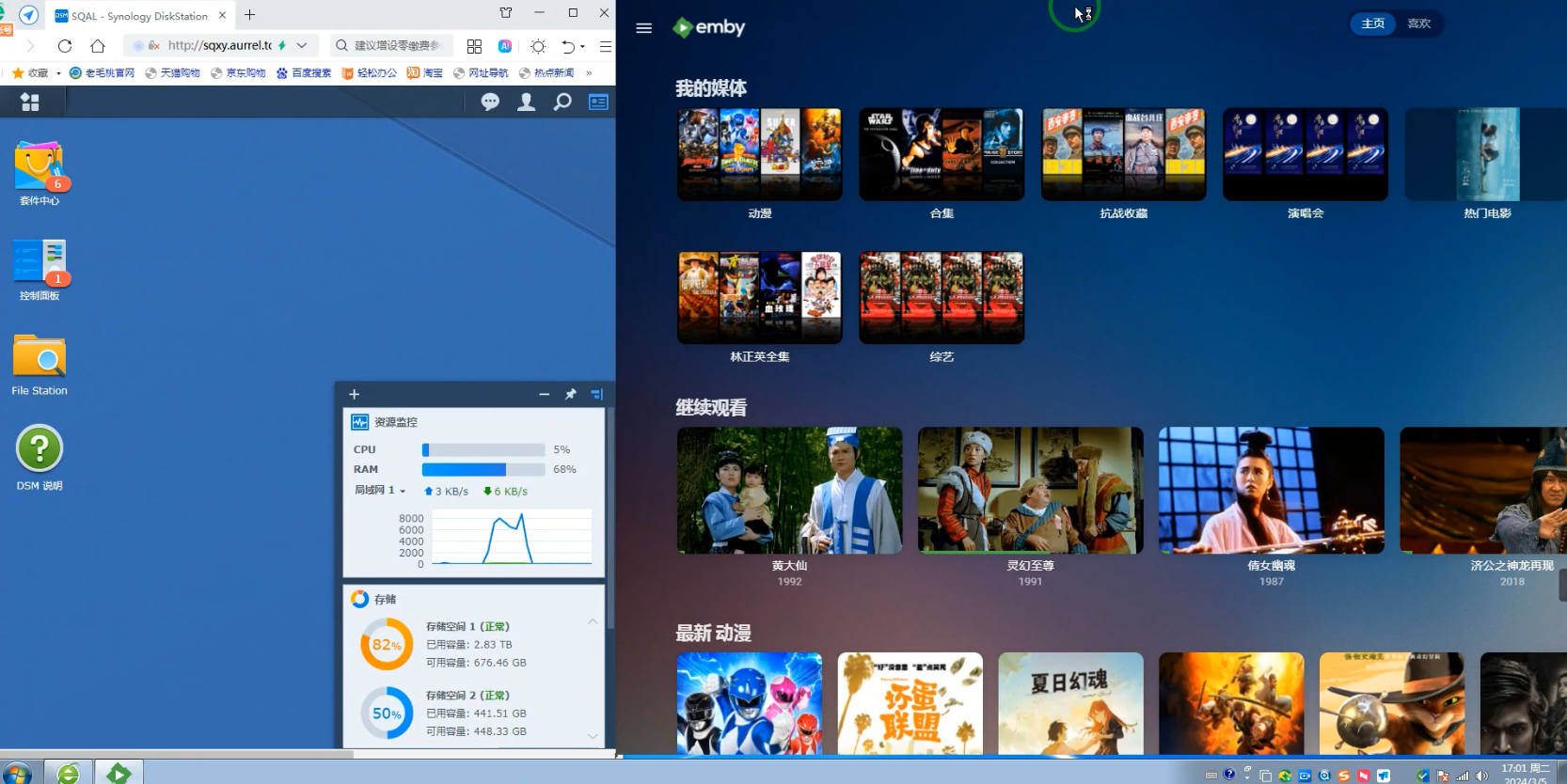Toggle the DSM widgets panel icon

598,102
